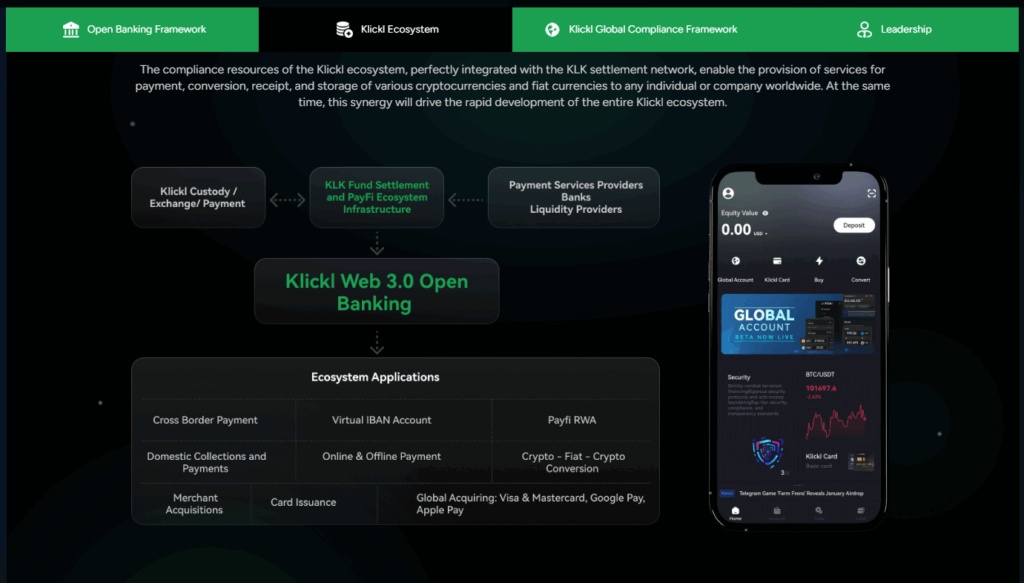Click the security shield graphic

[x=767, y=452]
